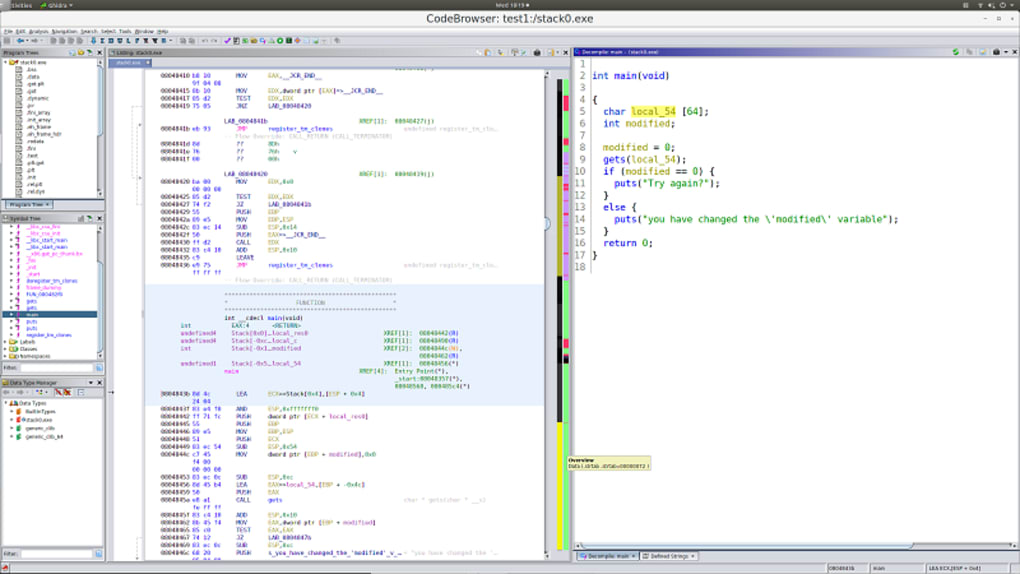Click the Symbol Tree filter text field
Viewport: 1020px width, 574px height.
point(56,368)
